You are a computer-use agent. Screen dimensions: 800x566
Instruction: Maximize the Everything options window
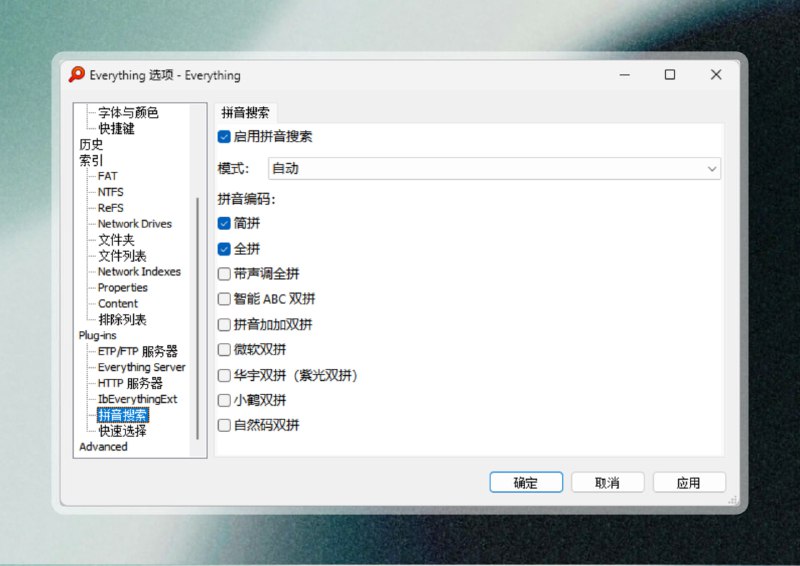click(x=670, y=75)
